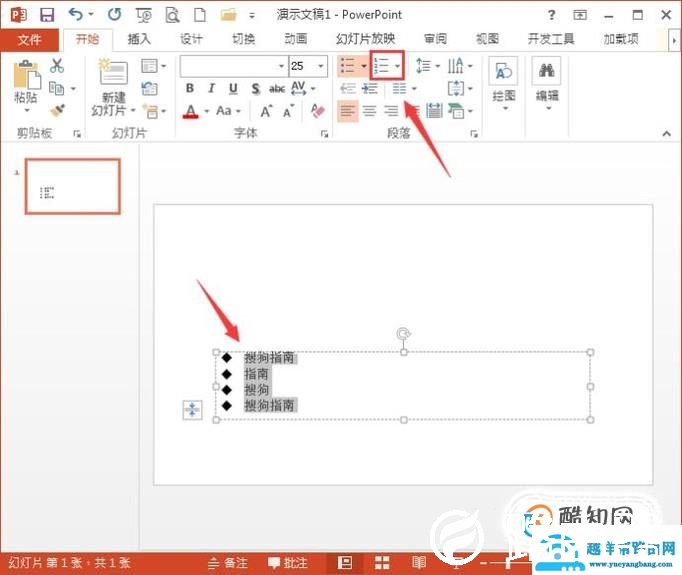Insert a 新建幻灯片 new slide
Screen dimensions: 682x575
point(114,88)
